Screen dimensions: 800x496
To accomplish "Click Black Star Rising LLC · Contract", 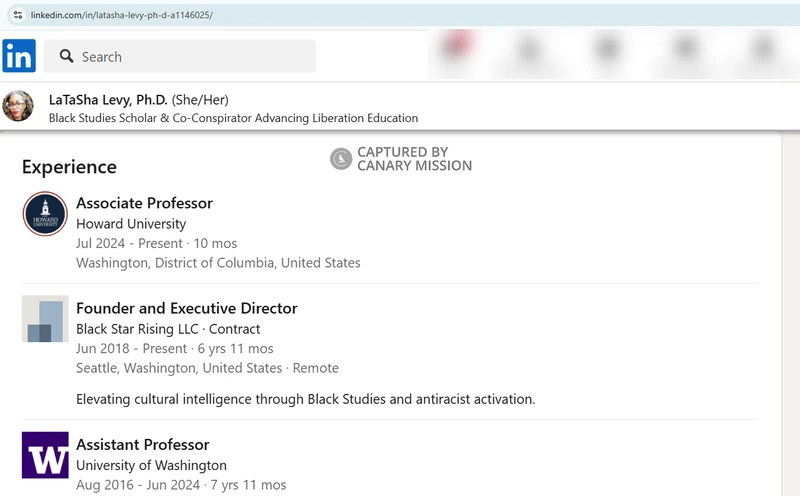I will click(168, 329).
